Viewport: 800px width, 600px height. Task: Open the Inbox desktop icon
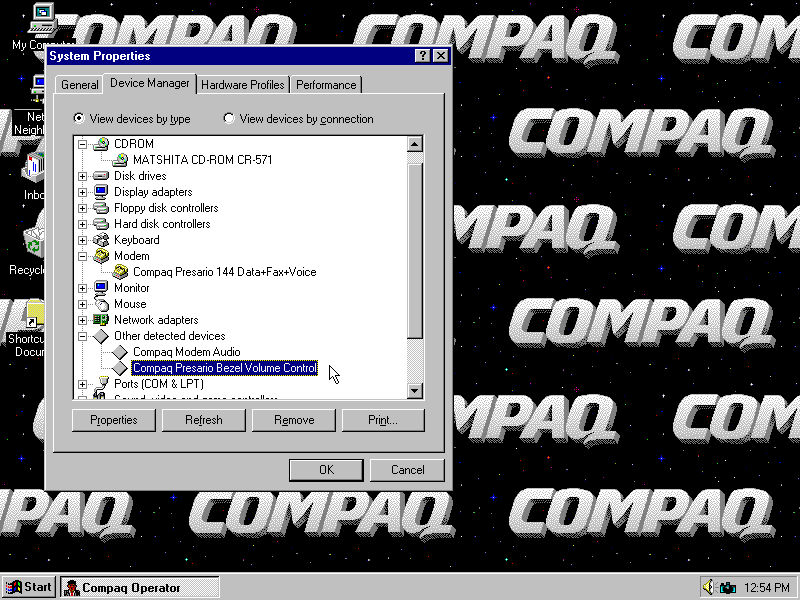pos(34,167)
